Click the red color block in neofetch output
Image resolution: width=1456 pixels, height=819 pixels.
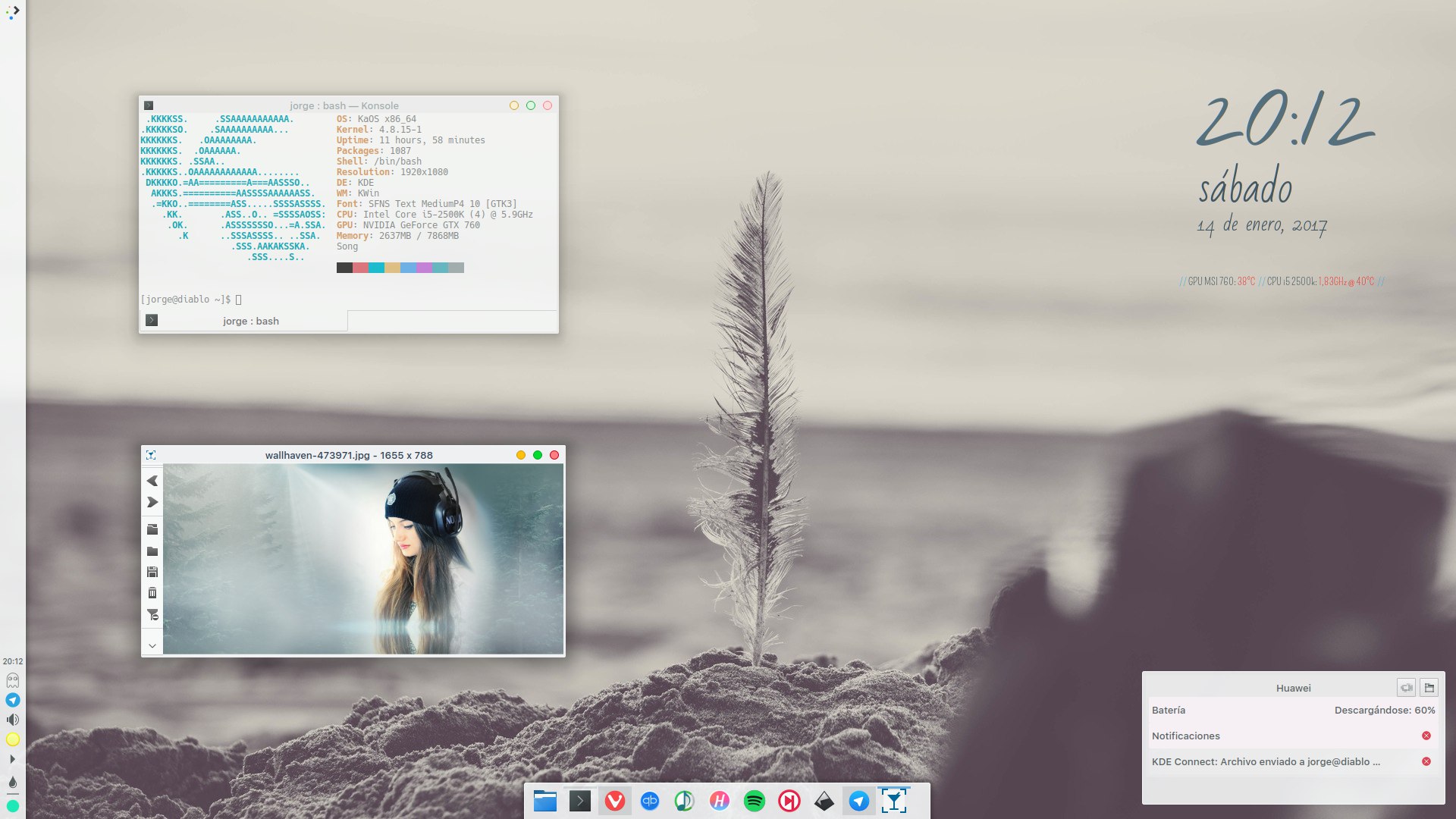pos(360,268)
